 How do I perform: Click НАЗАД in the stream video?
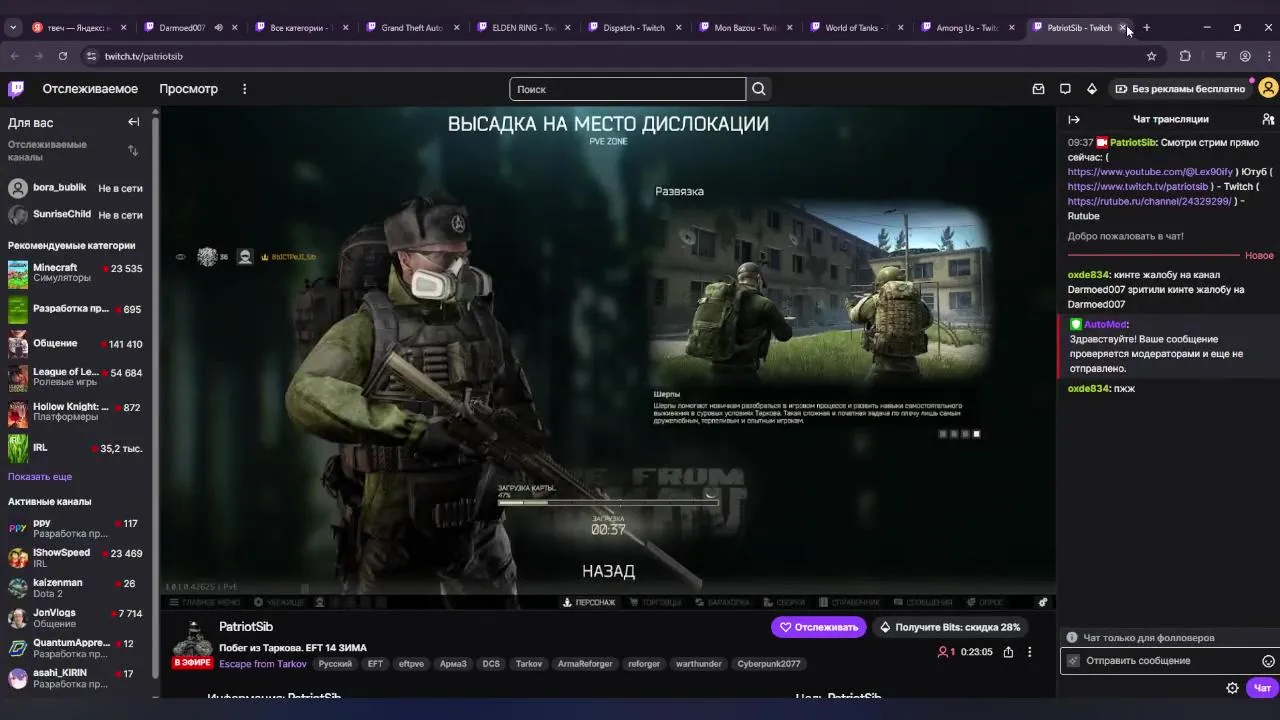tap(608, 571)
